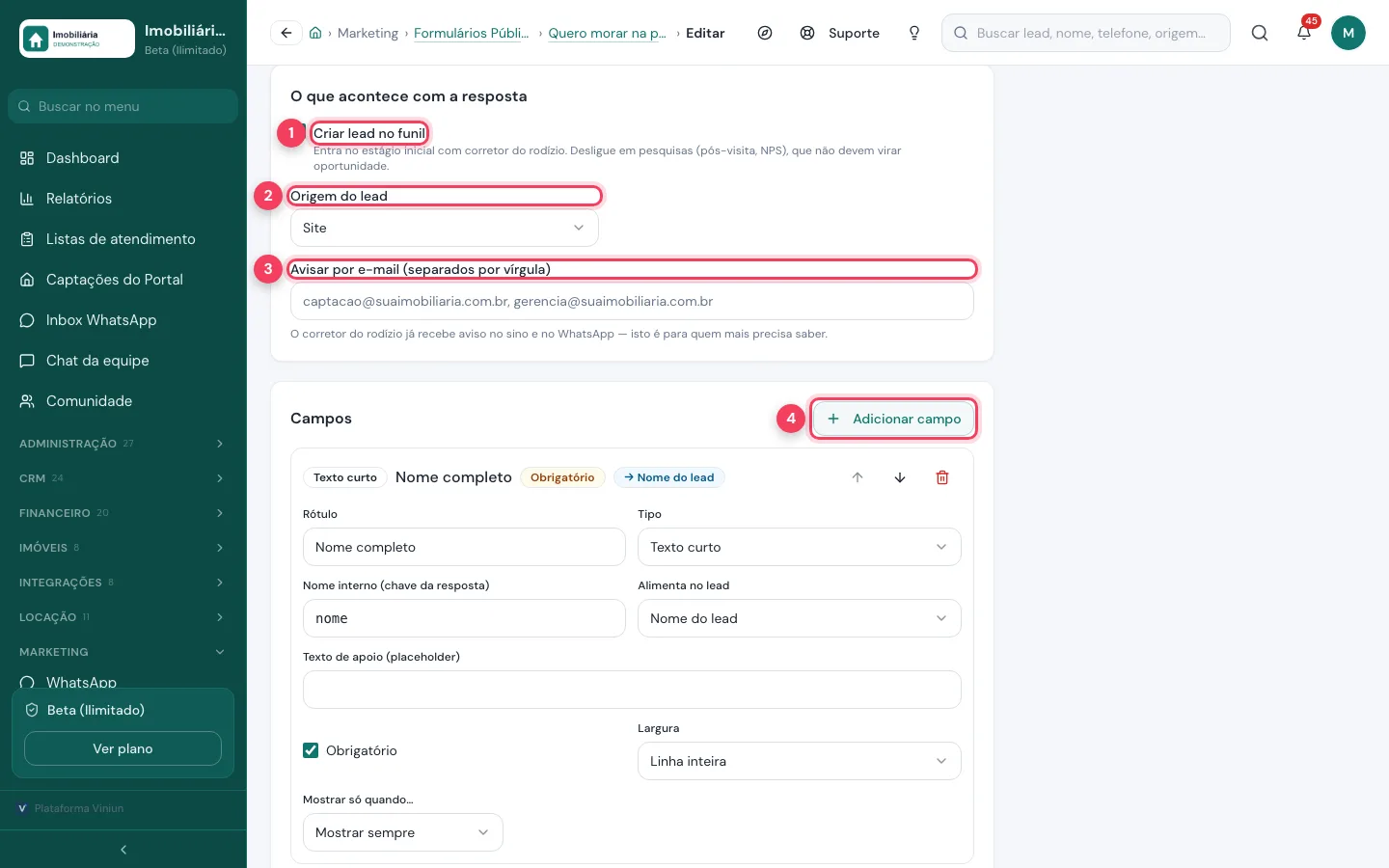This screenshot has width=1389, height=868.
Task: Open the notifications bell
Action: pos(1304,33)
